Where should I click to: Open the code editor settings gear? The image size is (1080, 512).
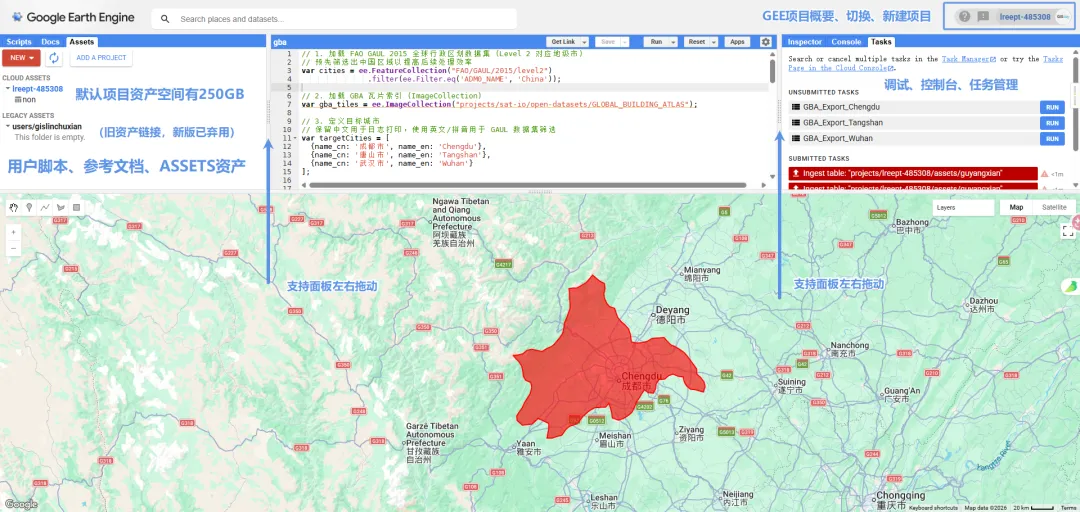coord(766,42)
